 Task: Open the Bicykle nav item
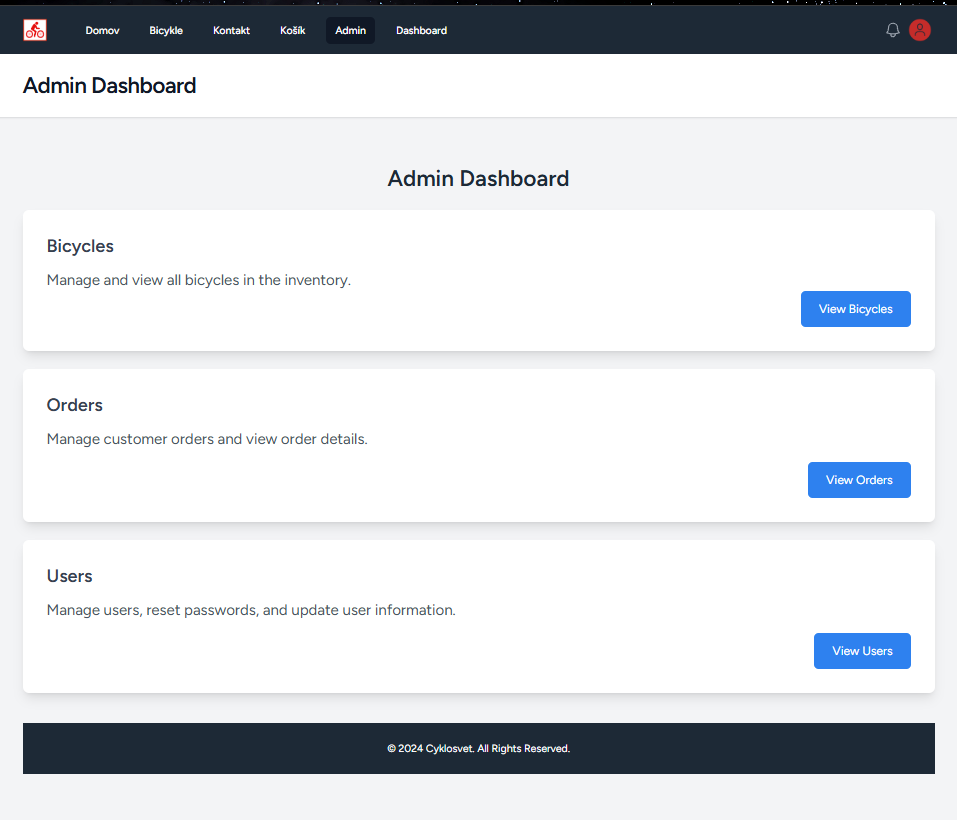point(166,31)
